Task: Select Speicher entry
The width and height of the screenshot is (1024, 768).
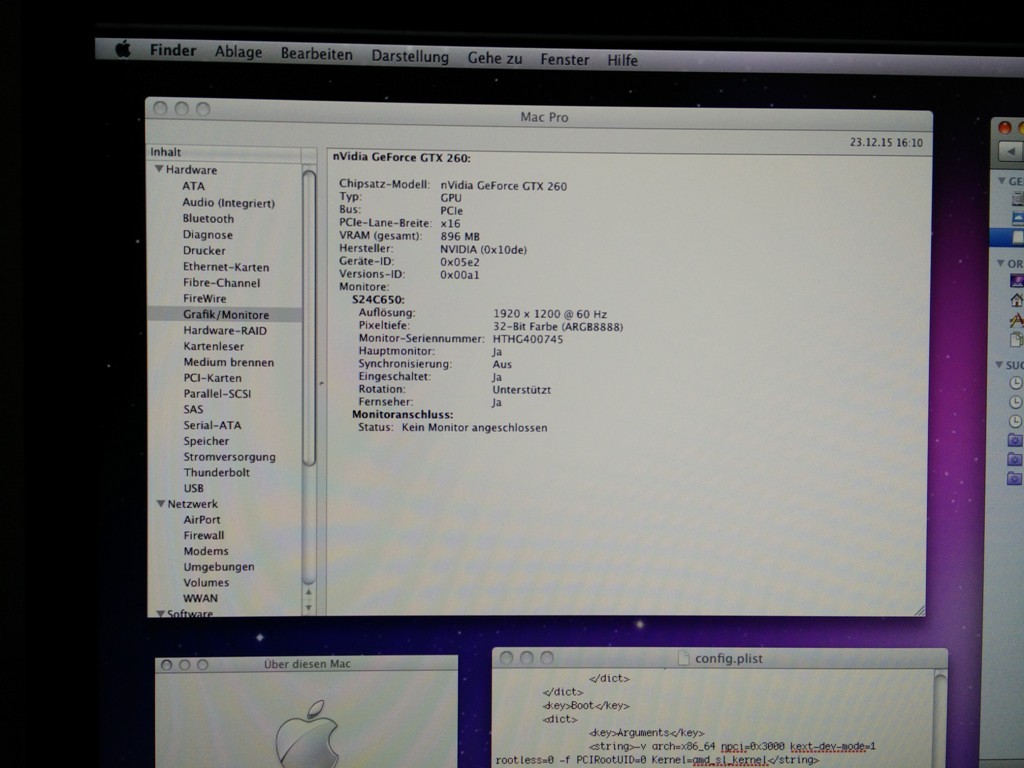Action: (x=206, y=441)
